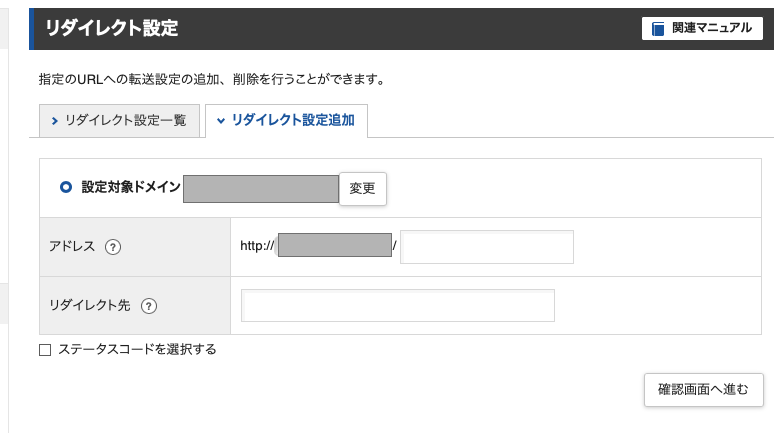The image size is (783, 433).
Task: Proceed with the 確認画面へ進む button
Action: click(704, 390)
